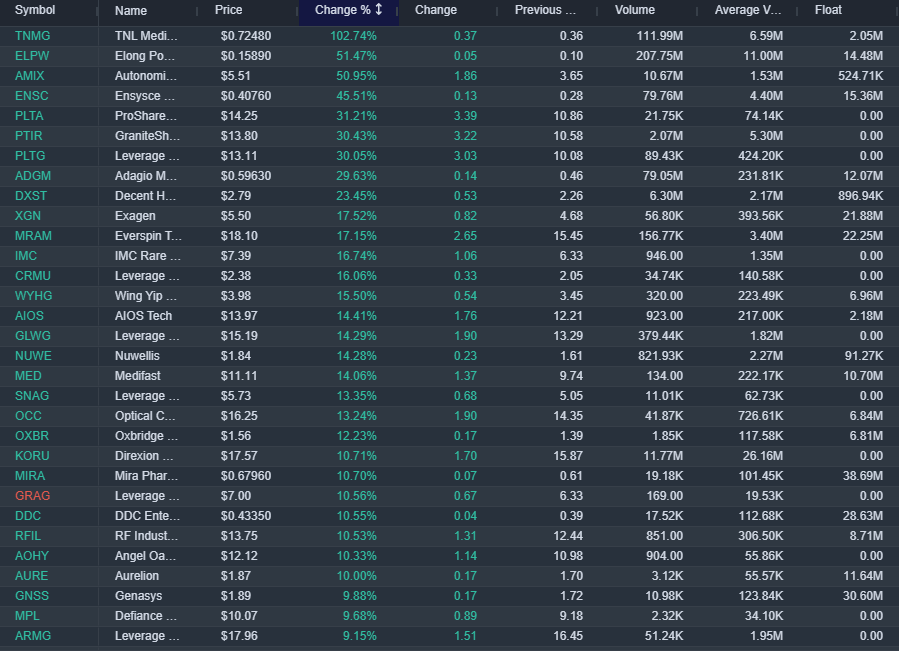Open the ELPW ticker symbol
This screenshot has height=651, width=899.
point(32,56)
